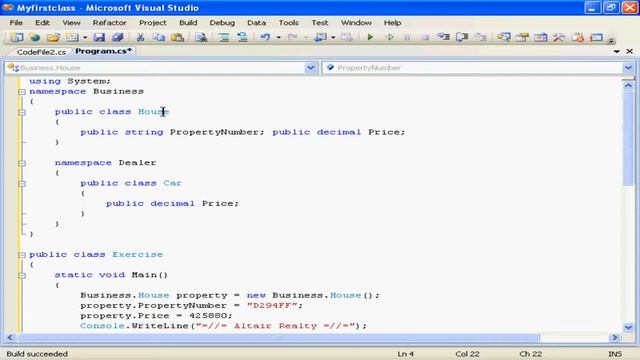This screenshot has width=640, height=360.
Task: Click the Undo arrow icon
Action: pos(265,38)
